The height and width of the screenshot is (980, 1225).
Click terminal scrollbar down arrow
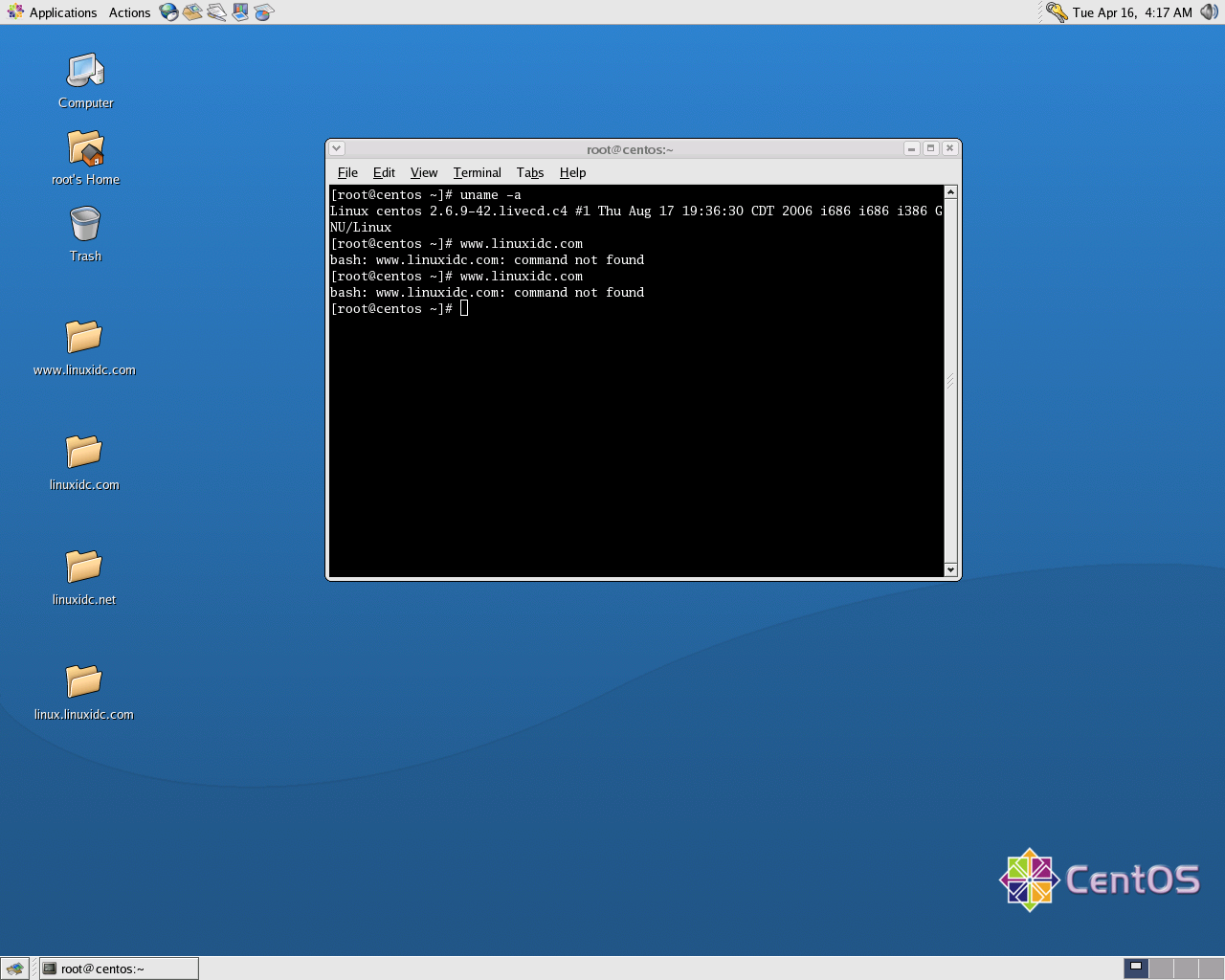pos(950,569)
